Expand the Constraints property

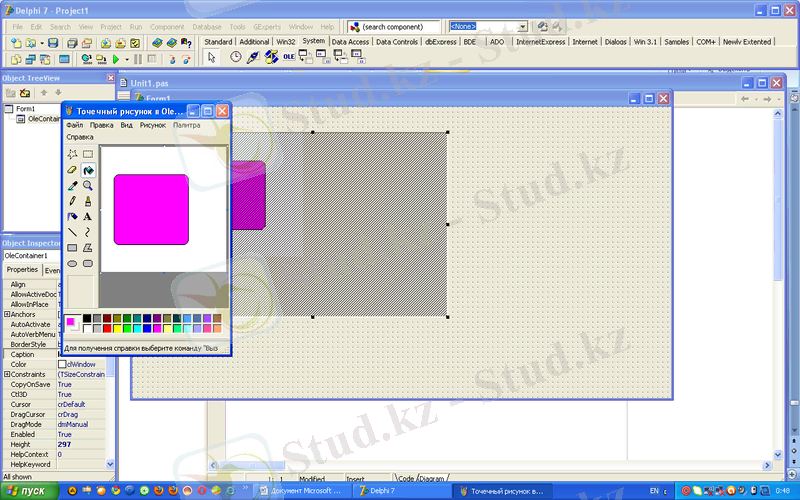click(7, 374)
